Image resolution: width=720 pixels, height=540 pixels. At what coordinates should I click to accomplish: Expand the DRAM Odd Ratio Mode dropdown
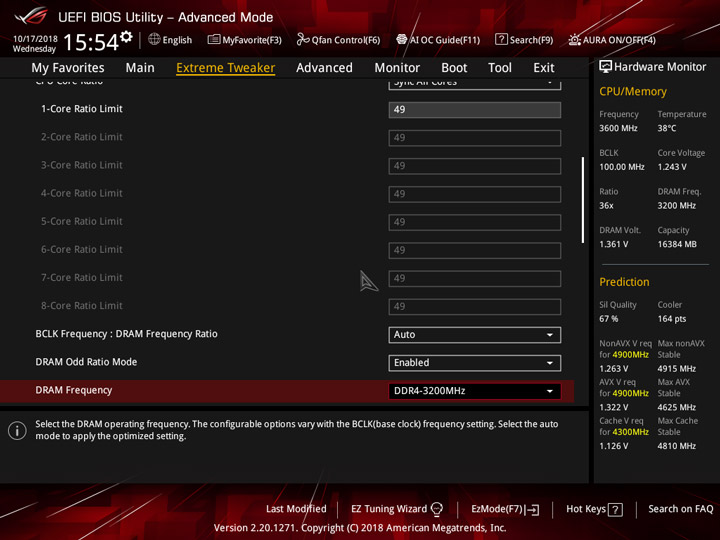click(x=474, y=363)
